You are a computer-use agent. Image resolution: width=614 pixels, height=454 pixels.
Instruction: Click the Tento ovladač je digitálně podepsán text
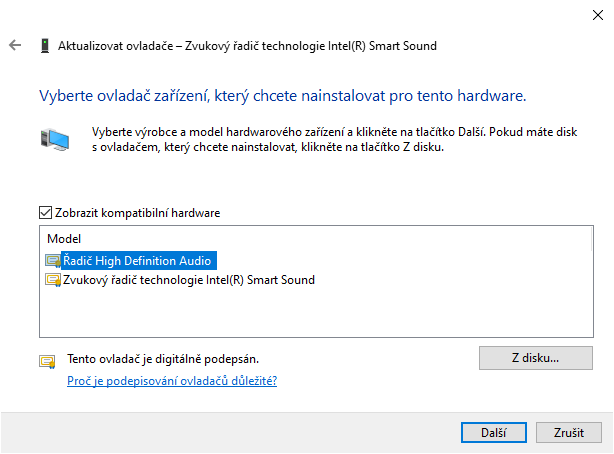click(x=163, y=359)
